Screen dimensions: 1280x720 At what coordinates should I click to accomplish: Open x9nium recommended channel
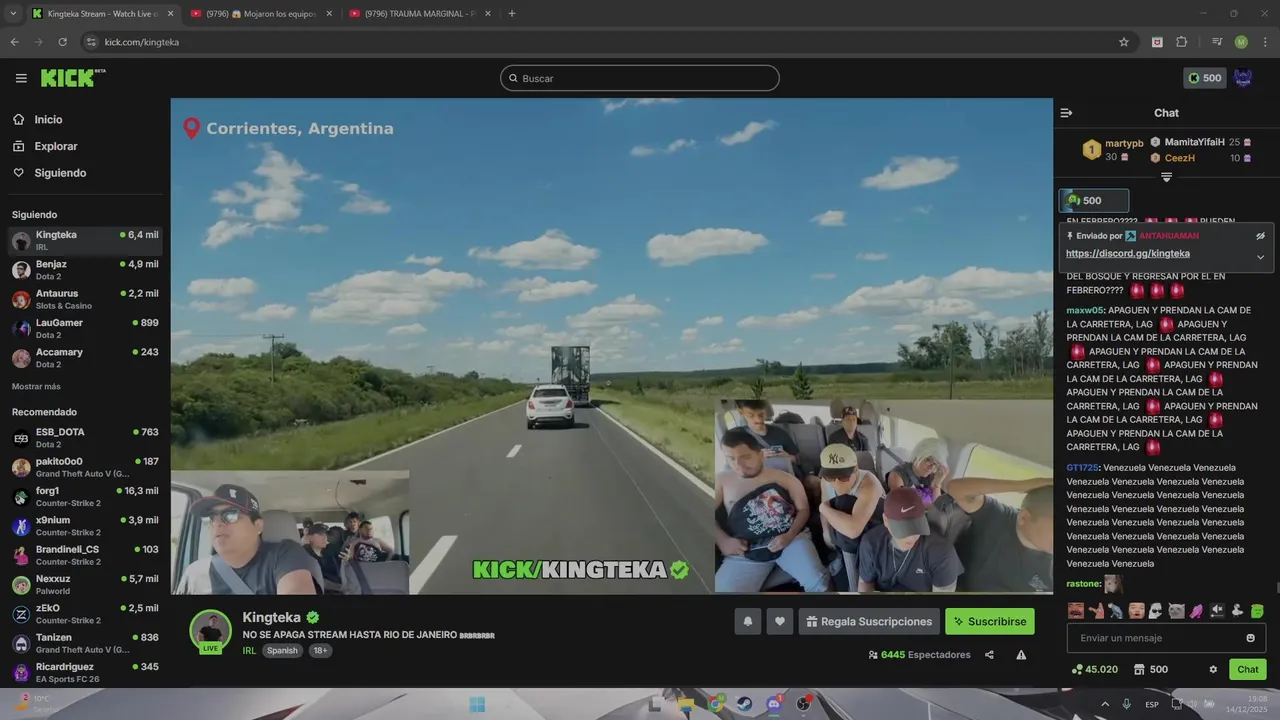(x=85, y=526)
